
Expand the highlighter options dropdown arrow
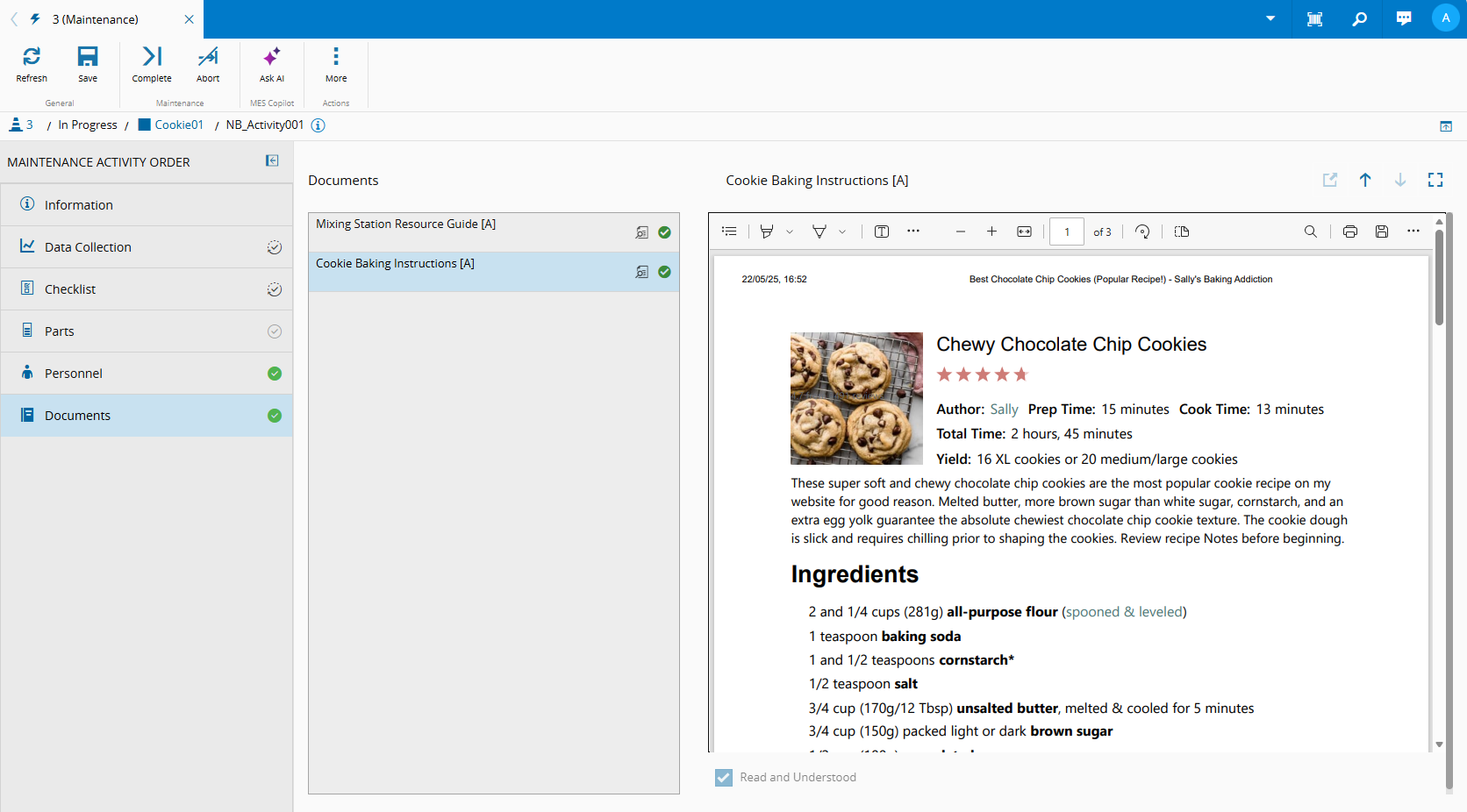pyautogui.click(x=790, y=232)
